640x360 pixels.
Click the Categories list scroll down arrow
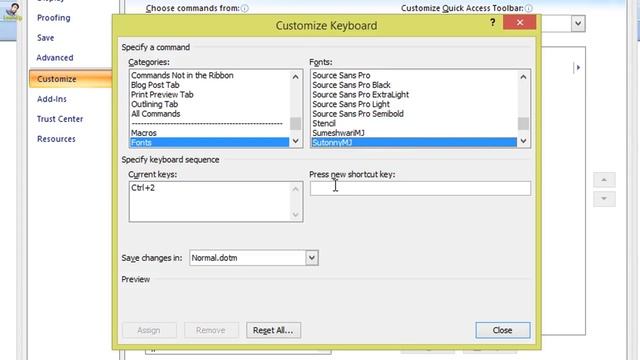(x=296, y=141)
